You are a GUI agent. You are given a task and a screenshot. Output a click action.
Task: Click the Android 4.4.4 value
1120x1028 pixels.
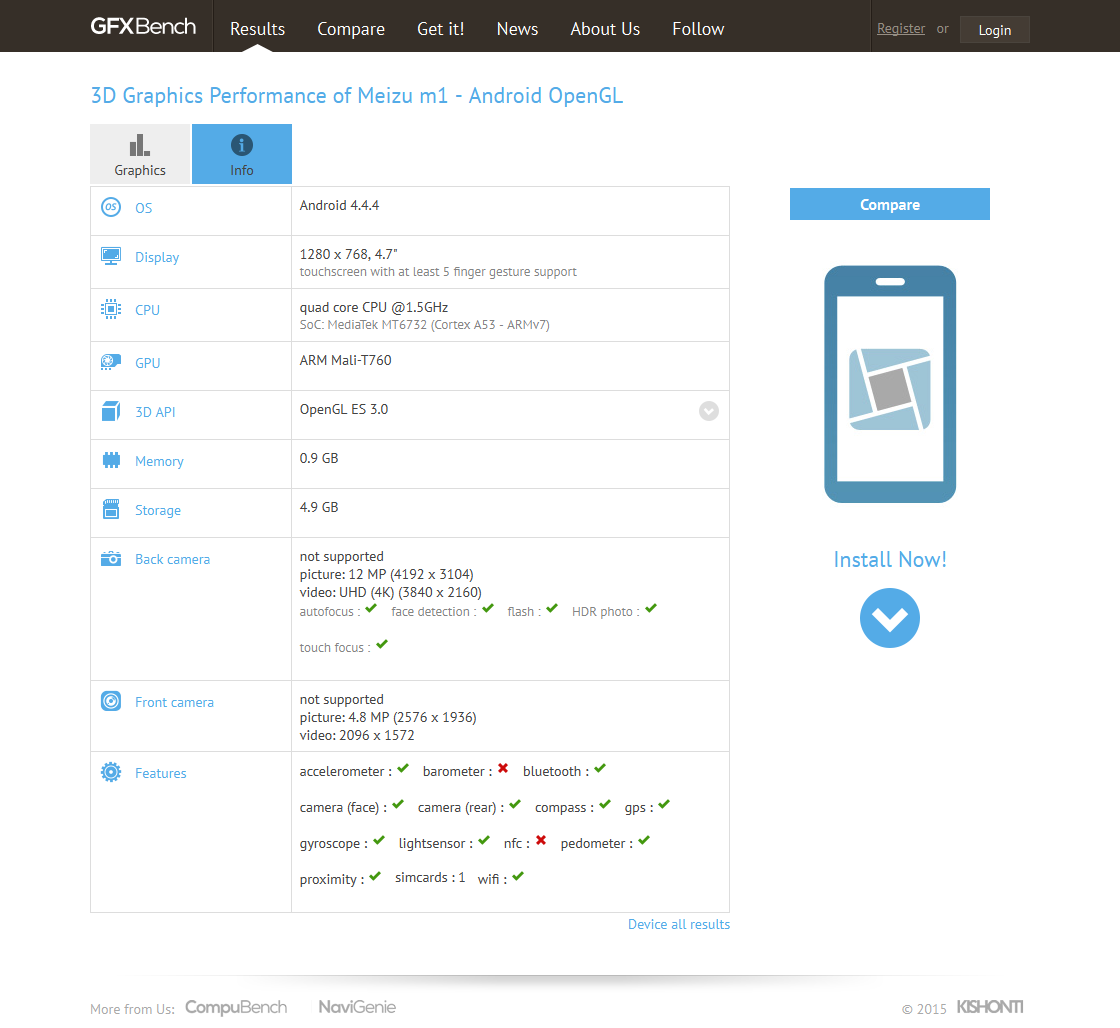click(339, 205)
